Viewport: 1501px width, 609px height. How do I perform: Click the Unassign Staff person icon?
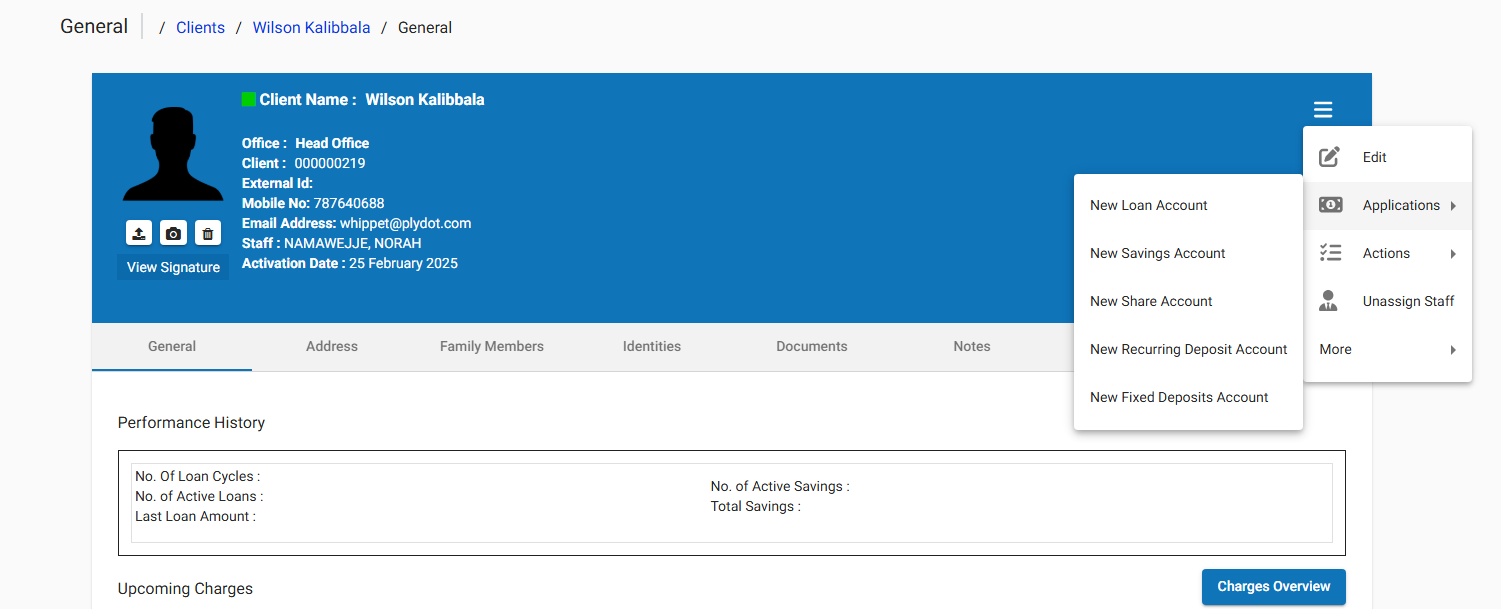pos(1330,300)
